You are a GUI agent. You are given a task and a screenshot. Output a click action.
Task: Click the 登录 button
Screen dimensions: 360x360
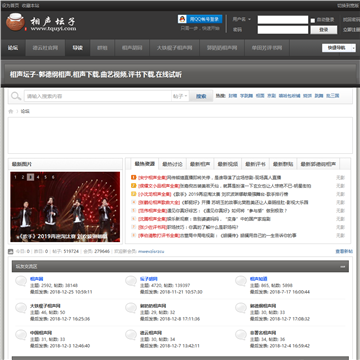324,30
